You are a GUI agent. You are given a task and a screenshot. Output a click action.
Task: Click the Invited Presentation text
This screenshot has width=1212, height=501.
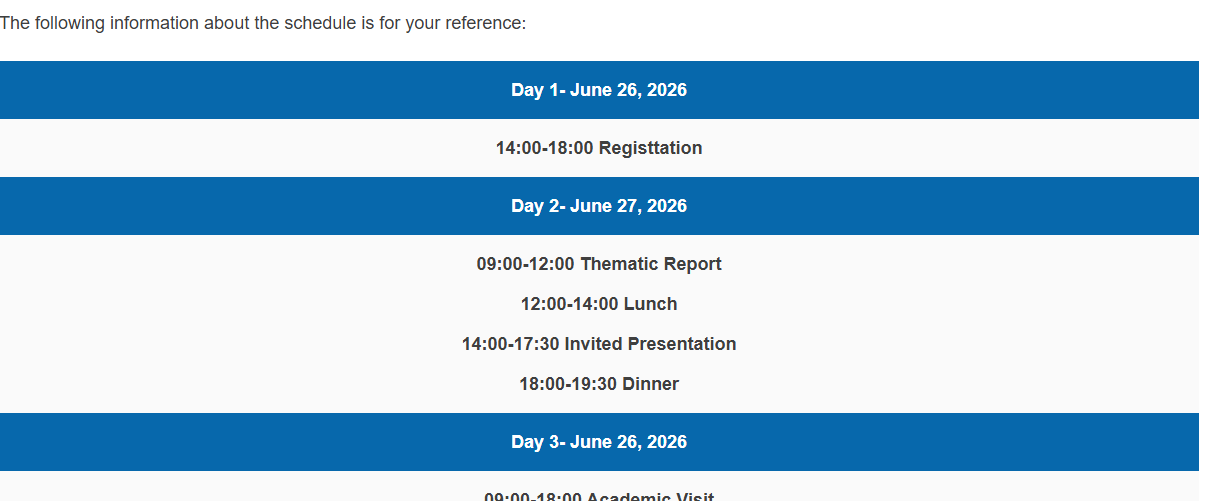pyautogui.click(x=651, y=344)
